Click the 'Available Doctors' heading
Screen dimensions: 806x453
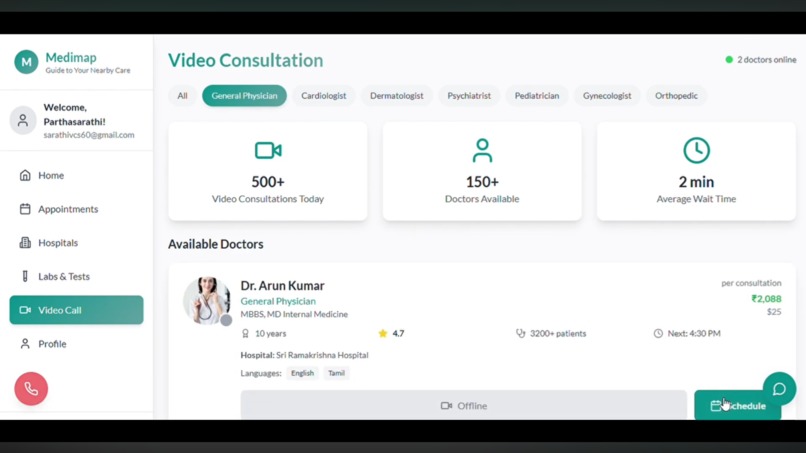point(216,244)
